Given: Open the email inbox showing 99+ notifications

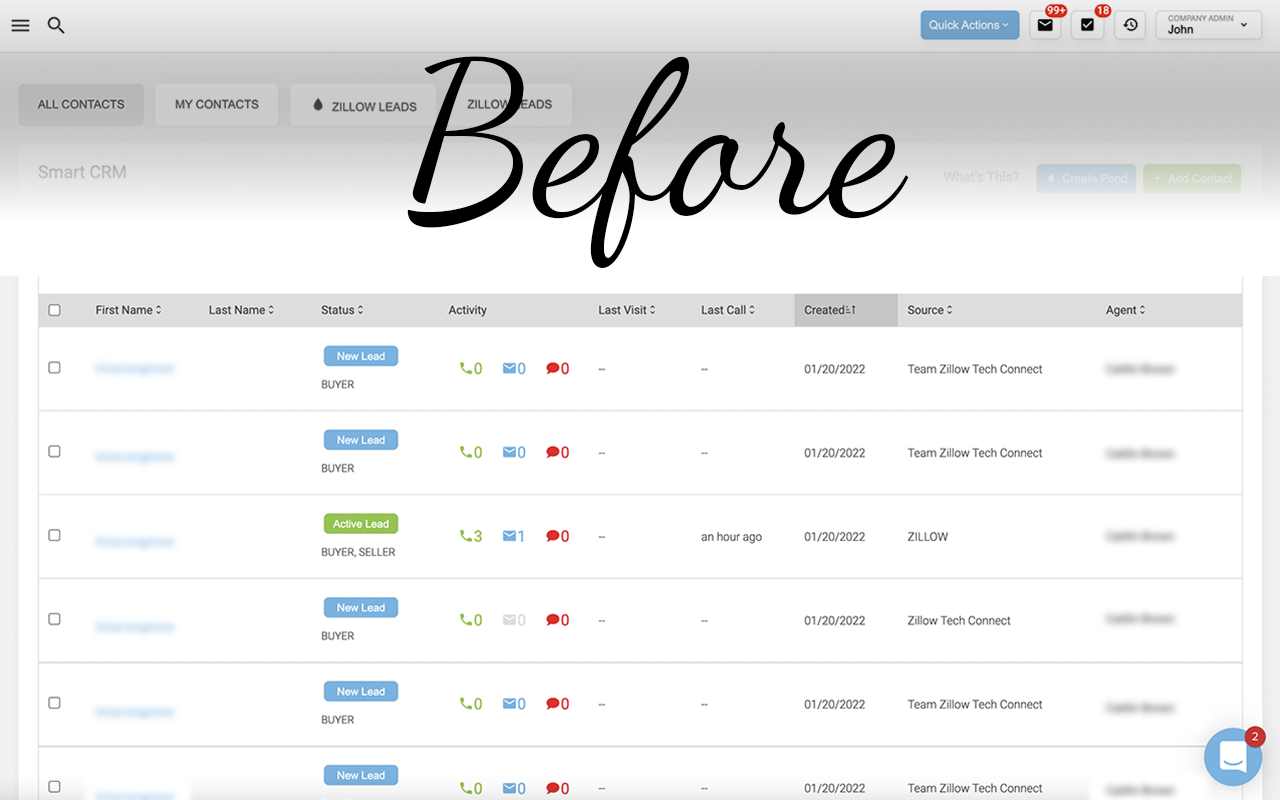Looking at the screenshot, I should click(1044, 25).
